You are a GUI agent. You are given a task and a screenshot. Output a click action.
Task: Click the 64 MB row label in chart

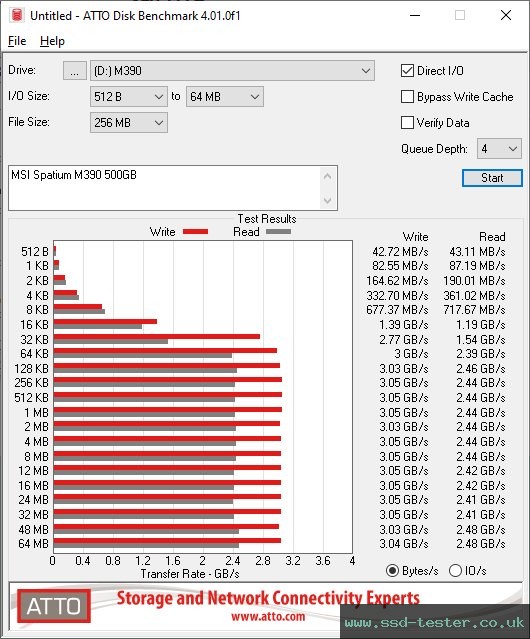click(x=33, y=544)
